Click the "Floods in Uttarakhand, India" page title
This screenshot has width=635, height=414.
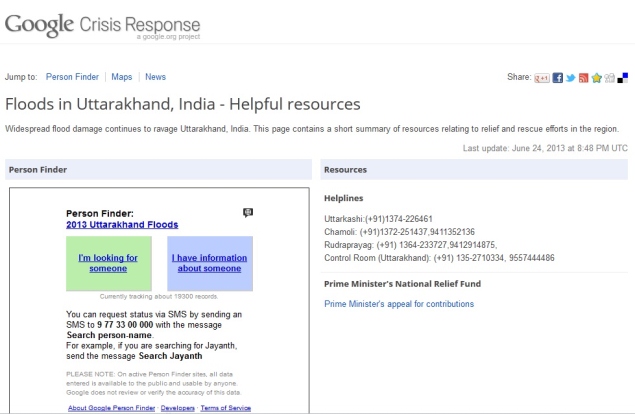[183, 104]
